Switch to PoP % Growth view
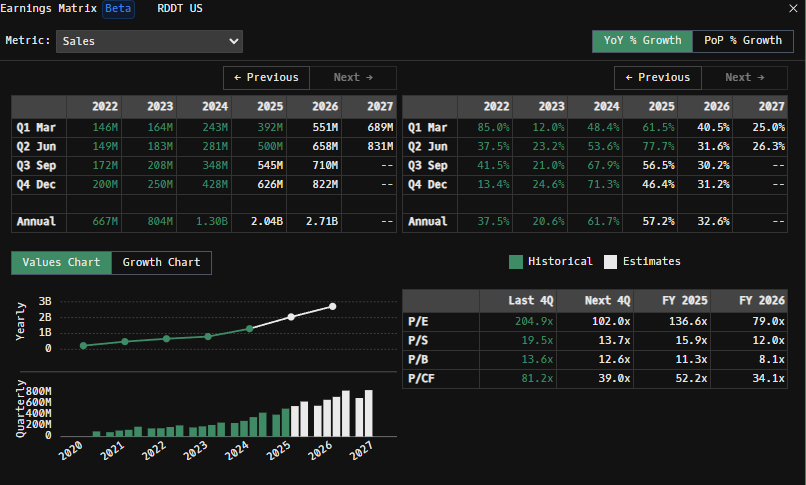The width and height of the screenshot is (806, 485). (x=743, y=41)
